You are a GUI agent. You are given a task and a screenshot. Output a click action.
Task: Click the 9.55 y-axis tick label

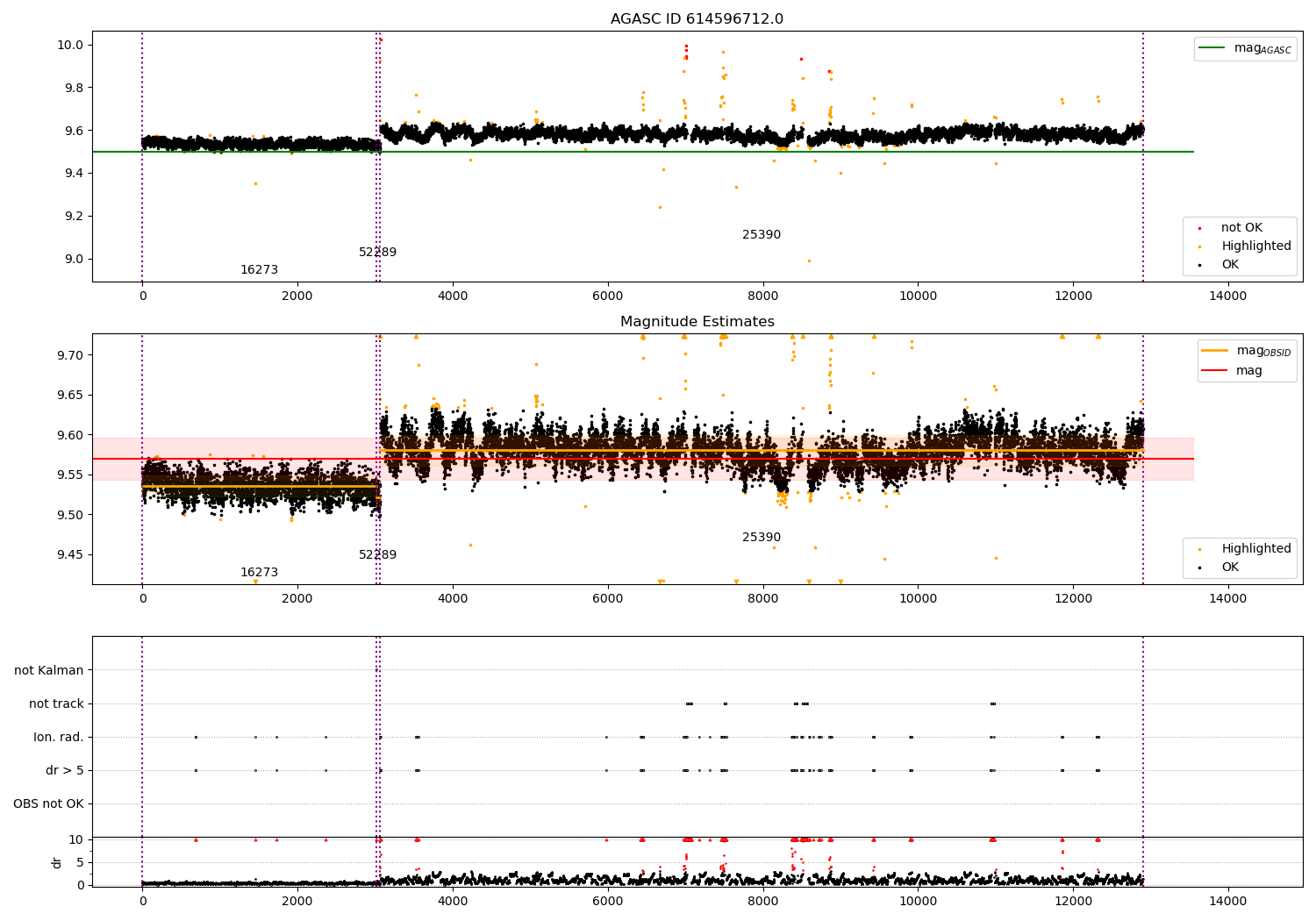(x=73, y=475)
